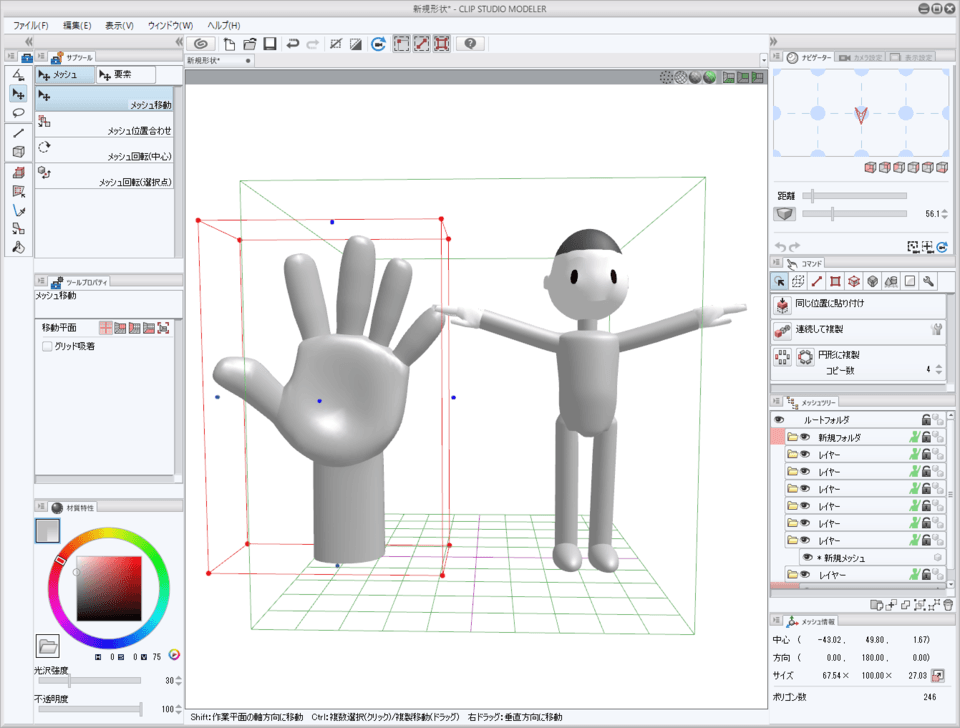960x728 pixels.
Task: Click the red face command icon
Action: (835, 281)
